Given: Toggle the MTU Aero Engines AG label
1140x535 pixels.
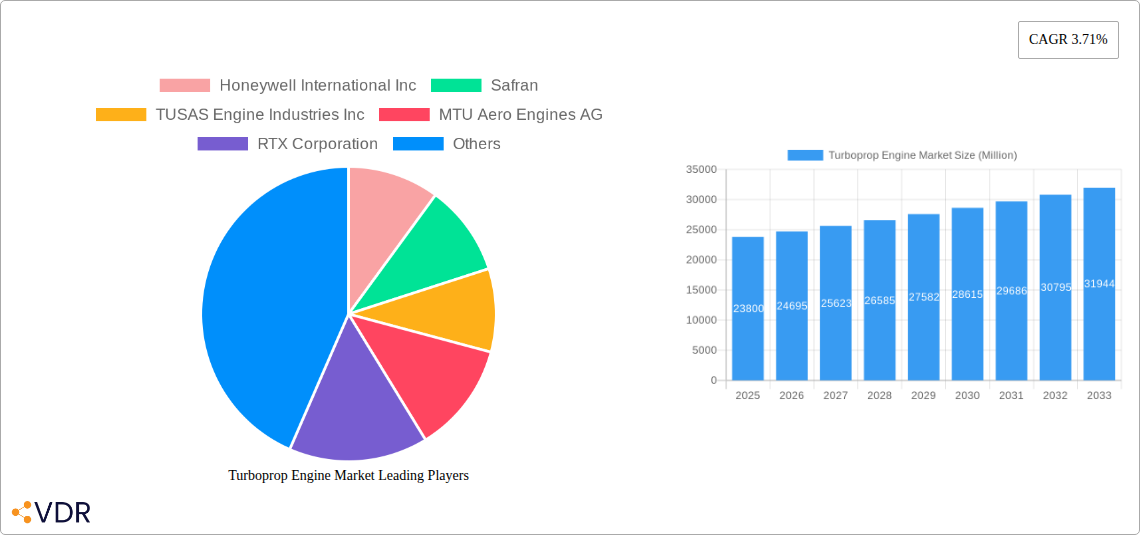Looking at the screenshot, I should [521, 114].
